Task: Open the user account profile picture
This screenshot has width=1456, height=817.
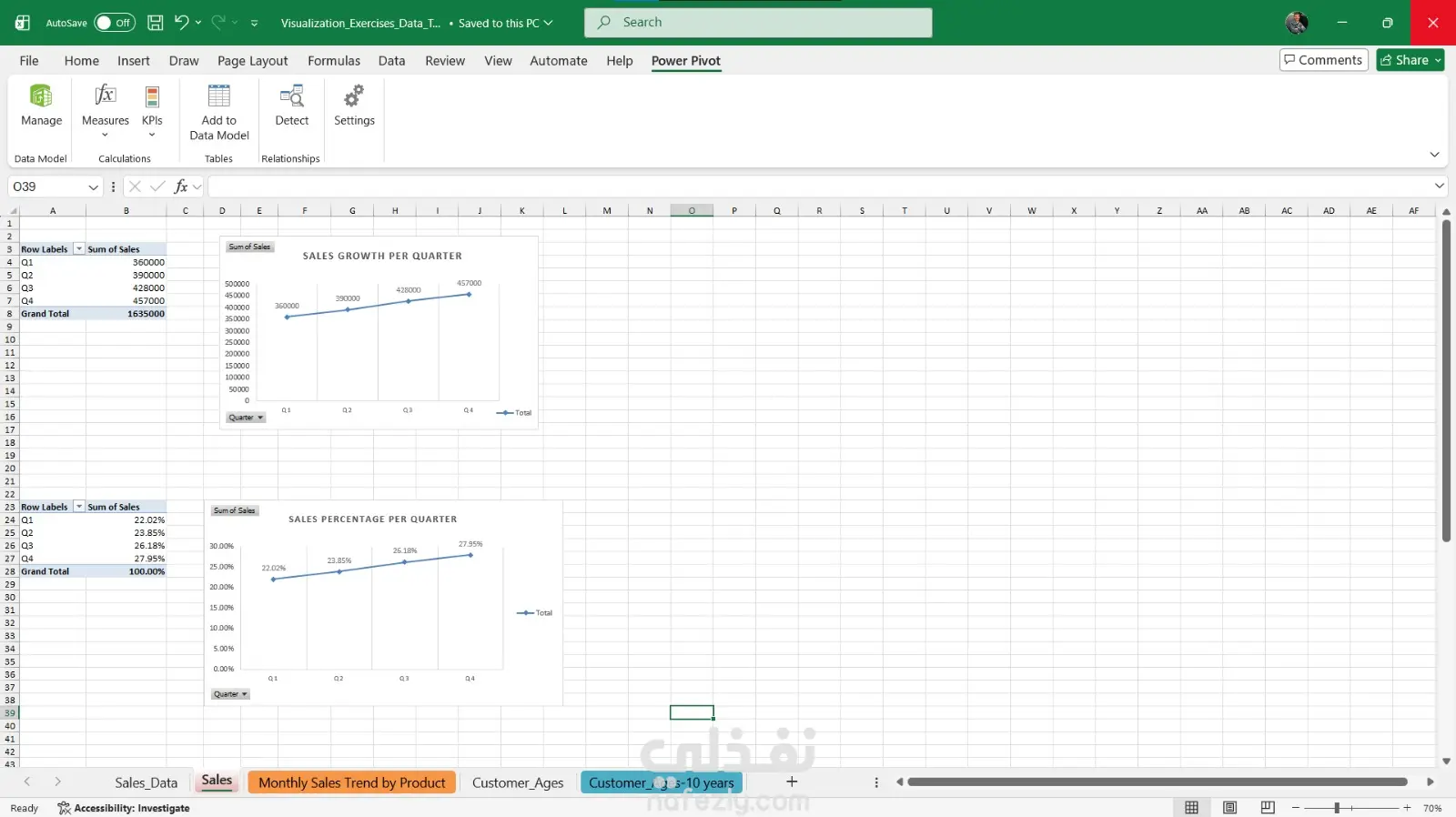Action: (1297, 23)
